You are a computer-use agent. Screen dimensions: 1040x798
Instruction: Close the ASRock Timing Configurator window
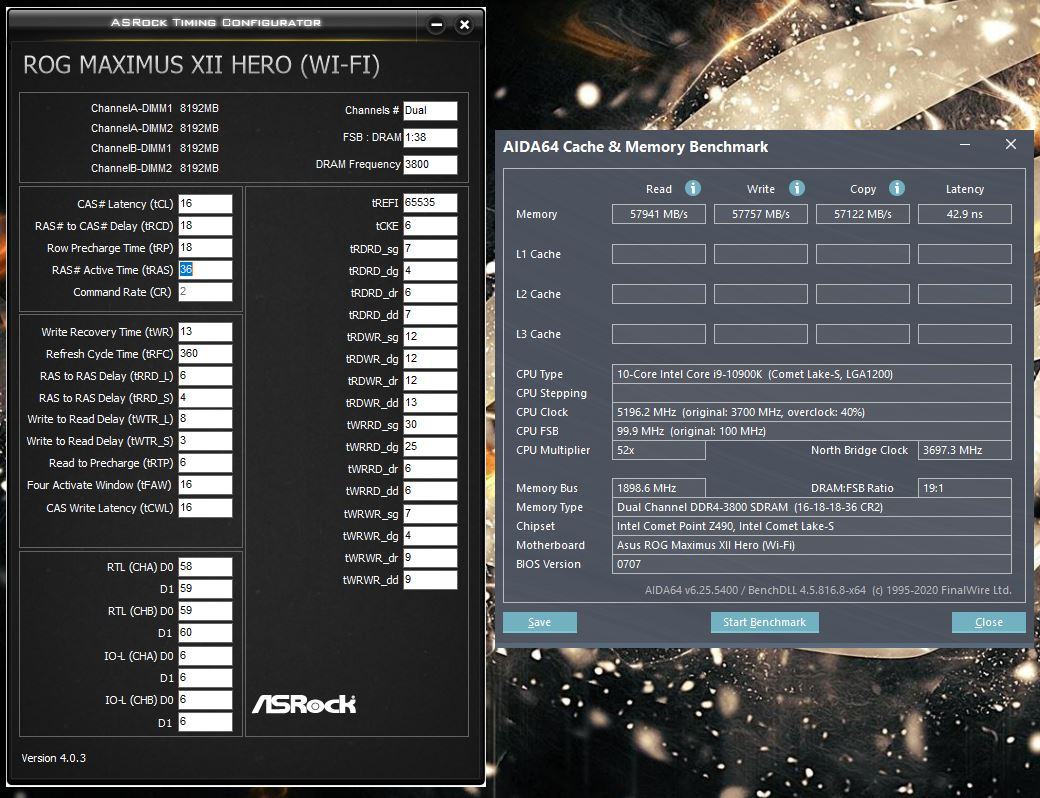(x=465, y=25)
